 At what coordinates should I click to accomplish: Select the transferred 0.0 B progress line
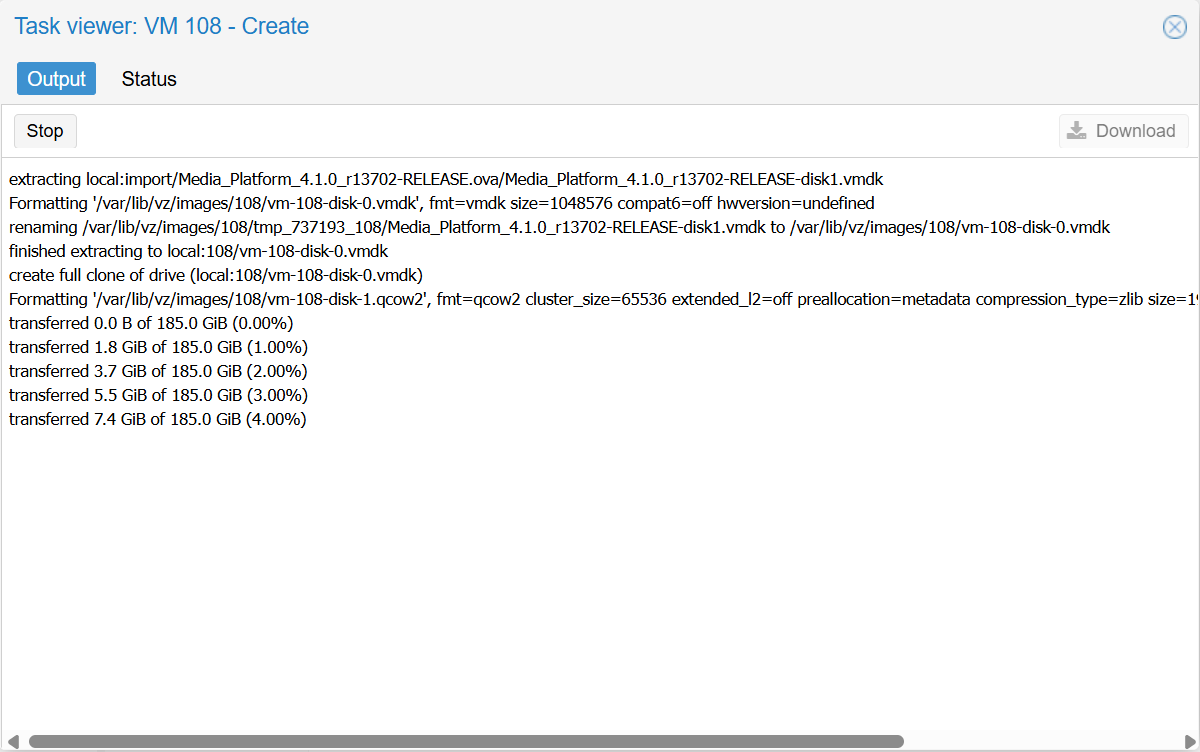click(155, 323)
